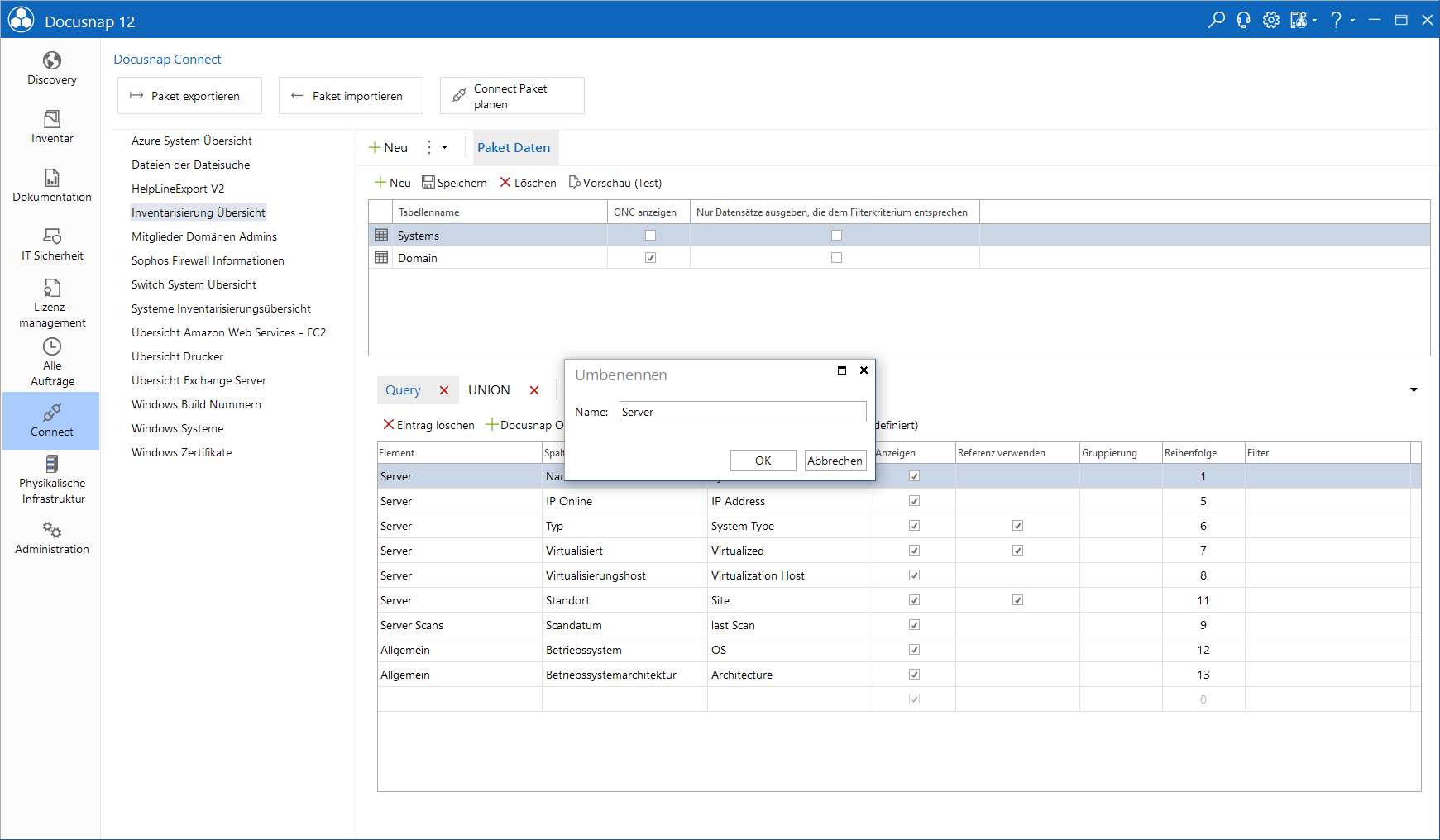Toggle Anzeigen checkbox for Scandatum row

click(x=914, y=625)
